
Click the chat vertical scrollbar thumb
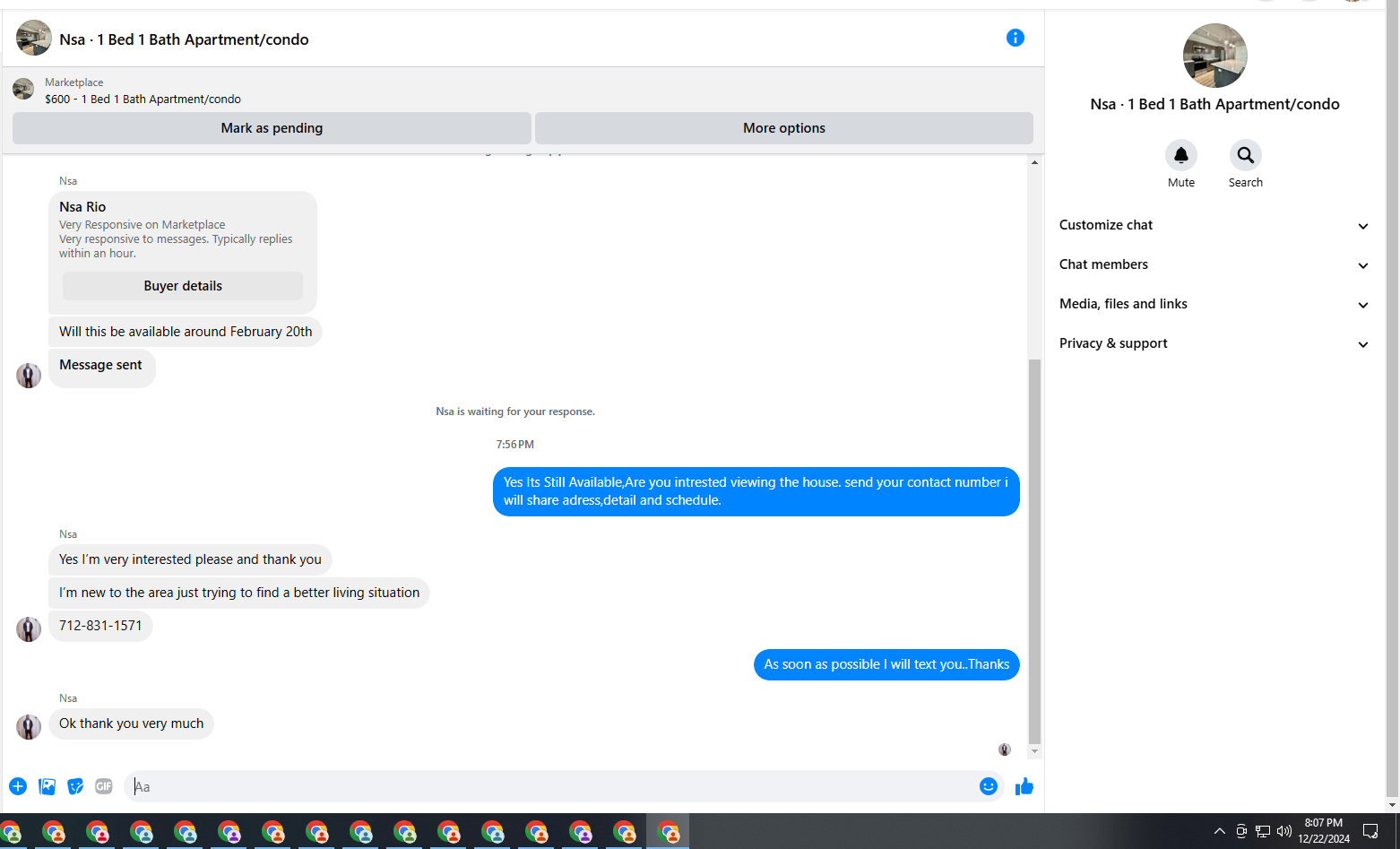tap(1034, 551)
